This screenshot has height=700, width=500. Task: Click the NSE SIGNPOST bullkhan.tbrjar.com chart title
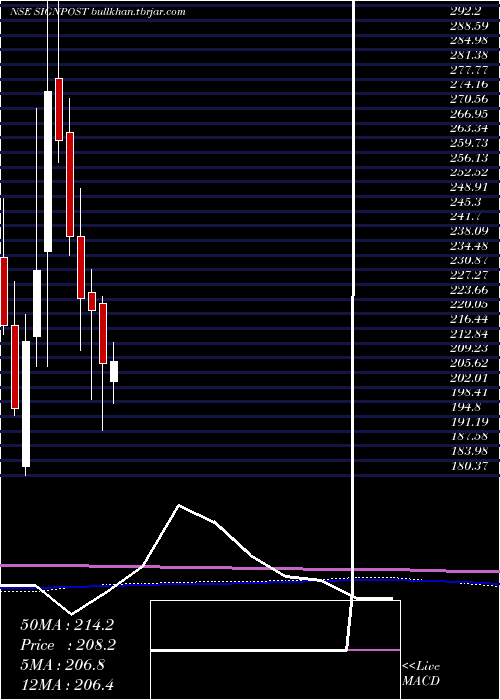point(98,12)
